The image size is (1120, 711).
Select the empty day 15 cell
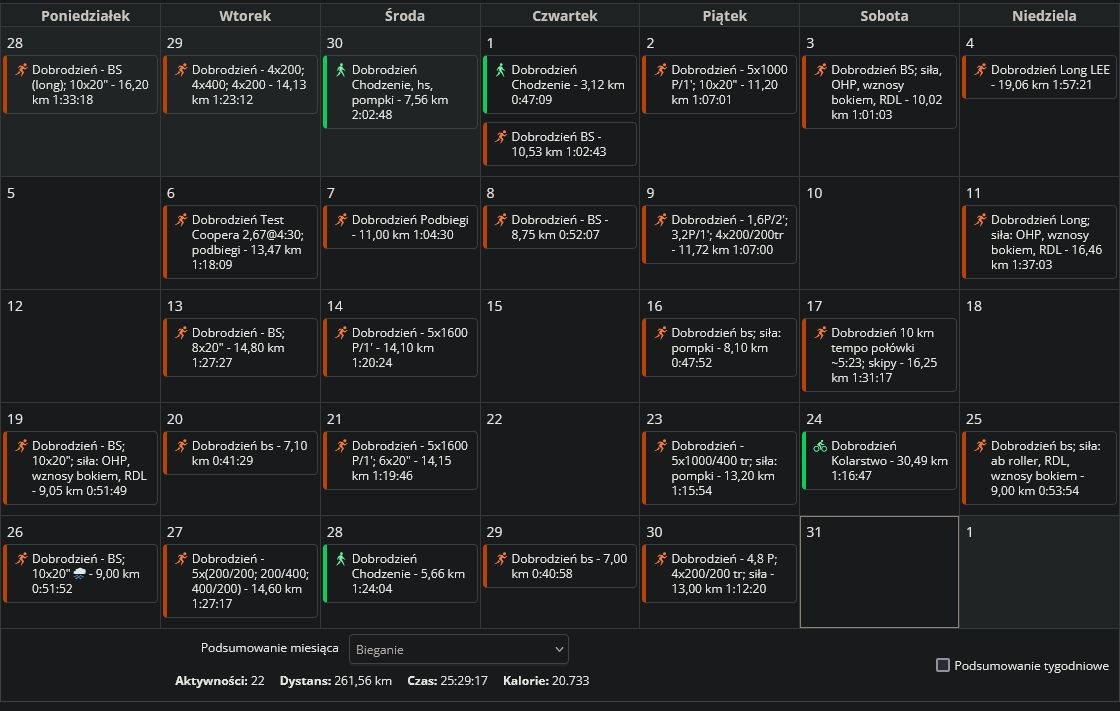(x=559, y=350)
